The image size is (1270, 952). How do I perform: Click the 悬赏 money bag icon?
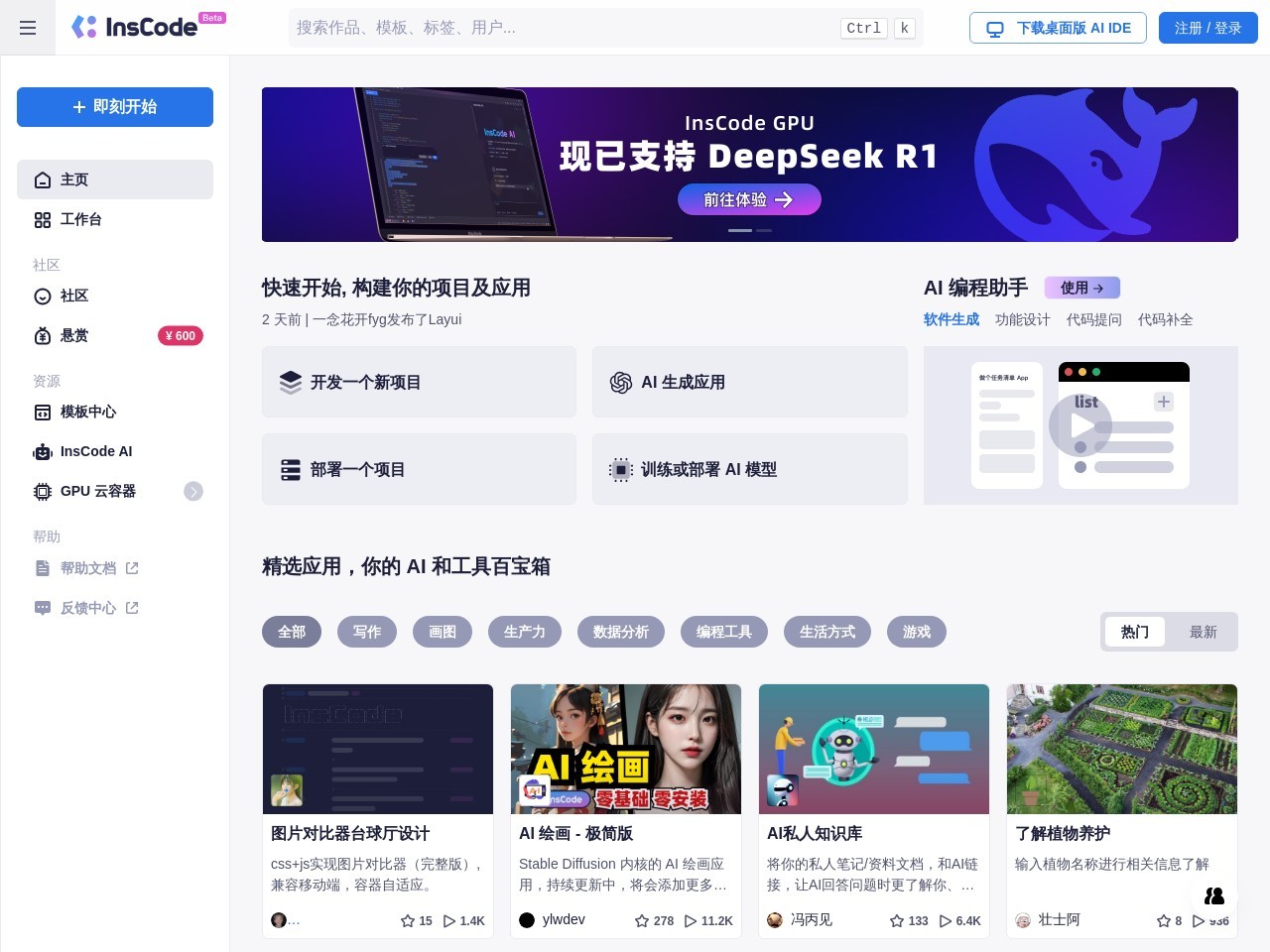(43, 335)
